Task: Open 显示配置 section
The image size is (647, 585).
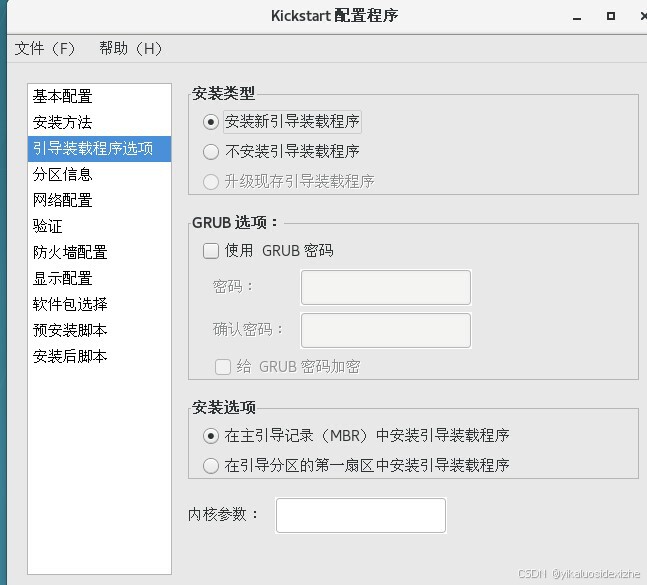Action: (99, 278)
